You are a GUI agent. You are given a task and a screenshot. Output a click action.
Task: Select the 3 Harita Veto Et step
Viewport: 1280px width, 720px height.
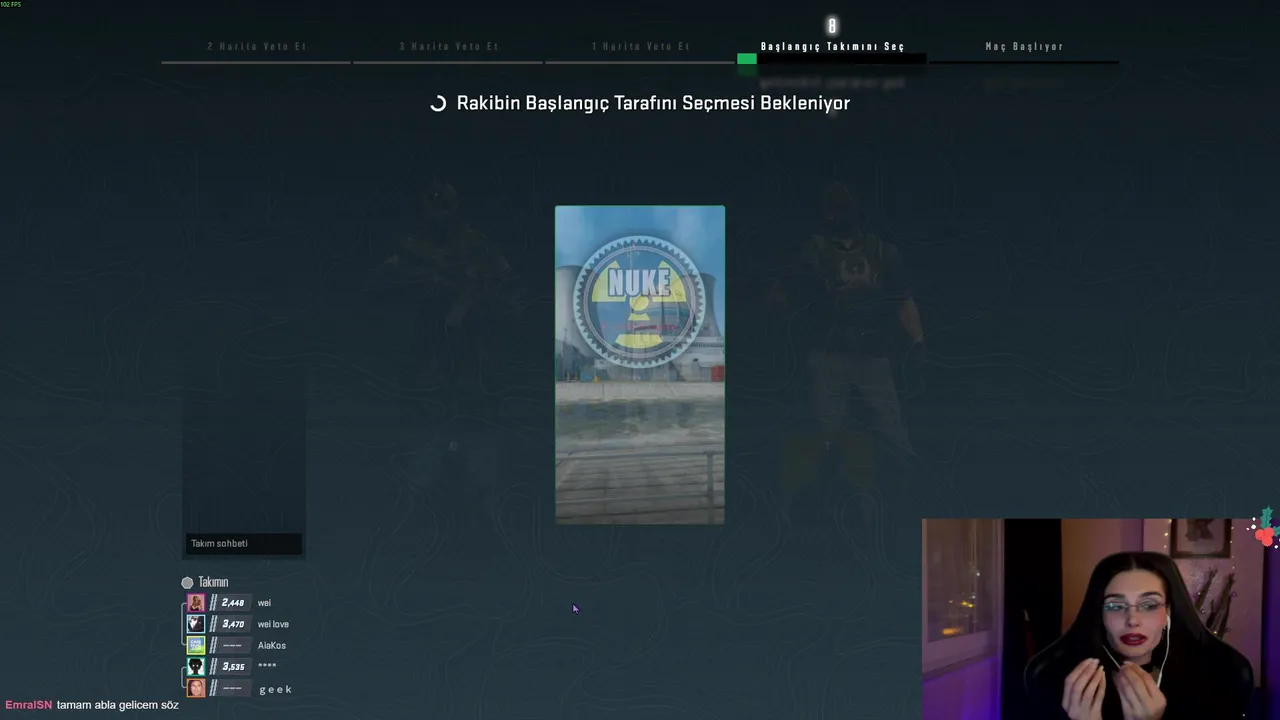point(448,47)
